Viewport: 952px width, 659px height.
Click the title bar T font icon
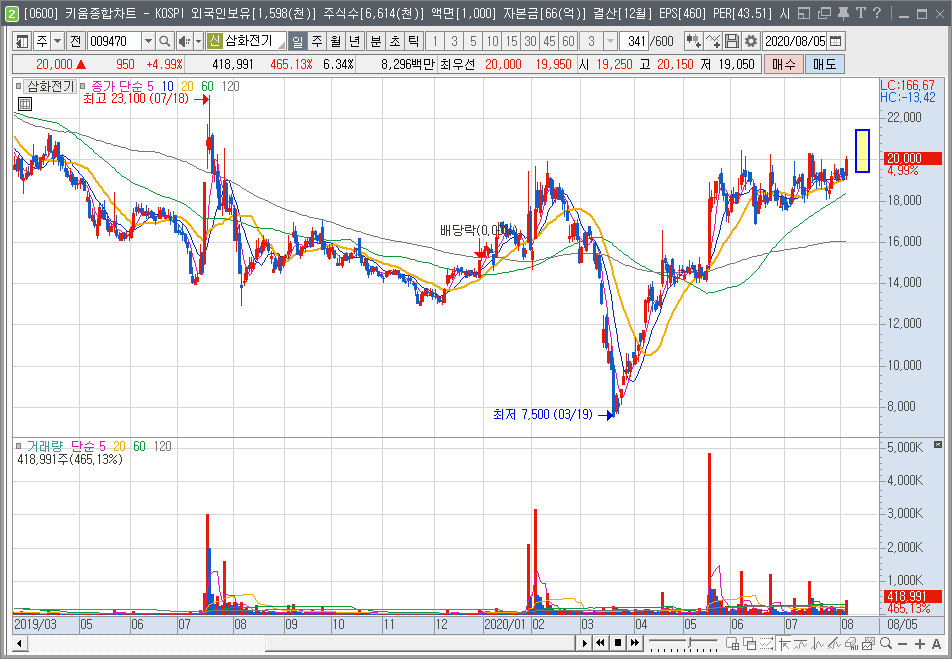(x=860, y=13)
